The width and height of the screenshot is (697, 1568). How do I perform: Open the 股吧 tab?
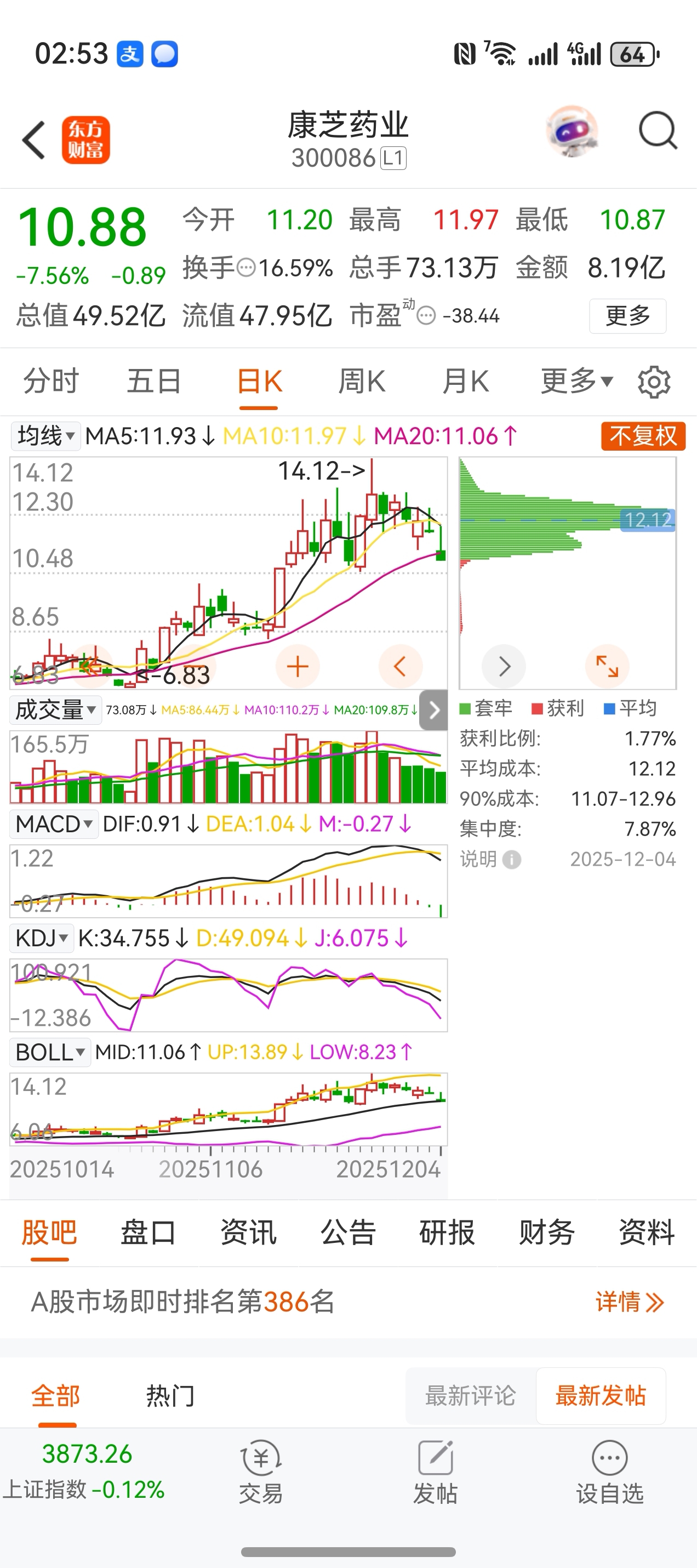pyautogui.click(x=49, y=1233)
